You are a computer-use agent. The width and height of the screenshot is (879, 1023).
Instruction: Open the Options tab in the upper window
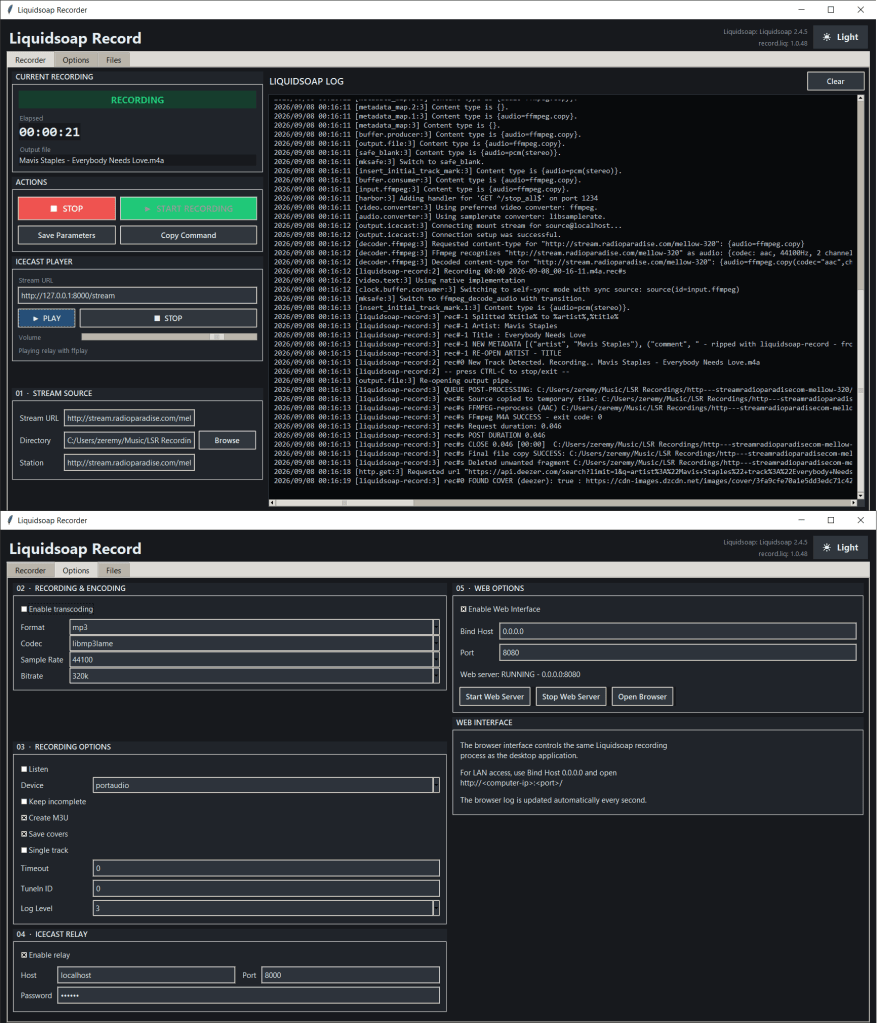pyautogui.click(x=76, y=60)
